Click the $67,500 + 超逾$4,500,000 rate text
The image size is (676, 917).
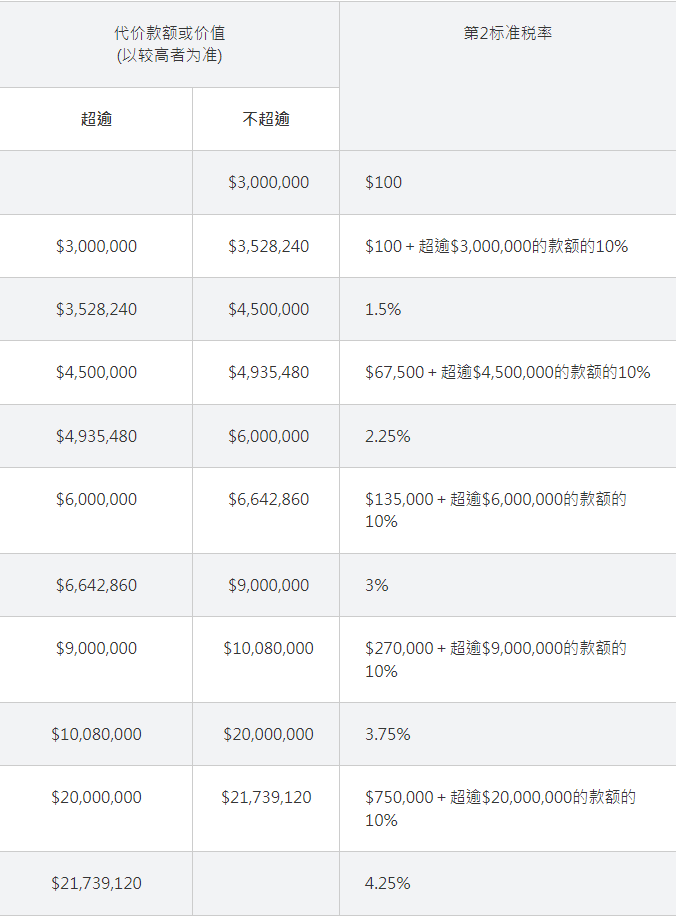coord(507,372)
